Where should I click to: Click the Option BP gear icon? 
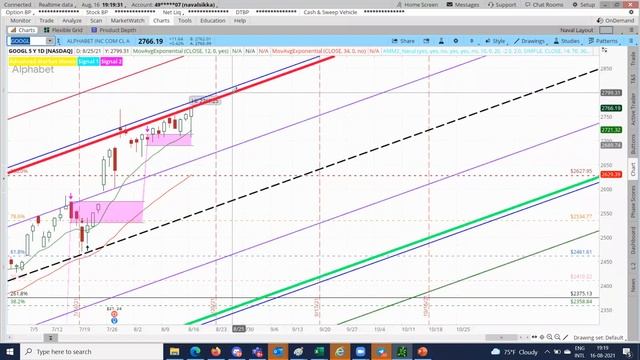click(631, 12)
